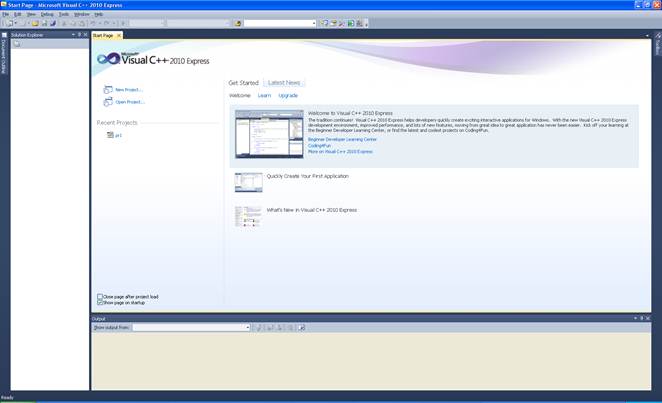Screen dimensions: 662x403
Task: Select the Upgrade sub-tab
Action: (x=288, y=96)
